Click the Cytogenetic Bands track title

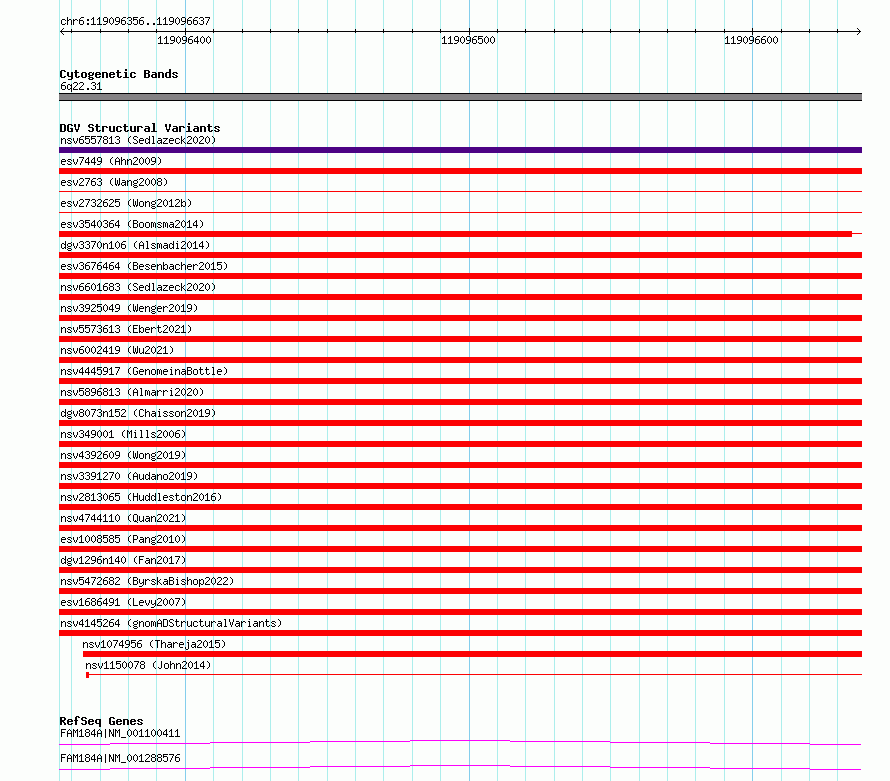[119, 74]
